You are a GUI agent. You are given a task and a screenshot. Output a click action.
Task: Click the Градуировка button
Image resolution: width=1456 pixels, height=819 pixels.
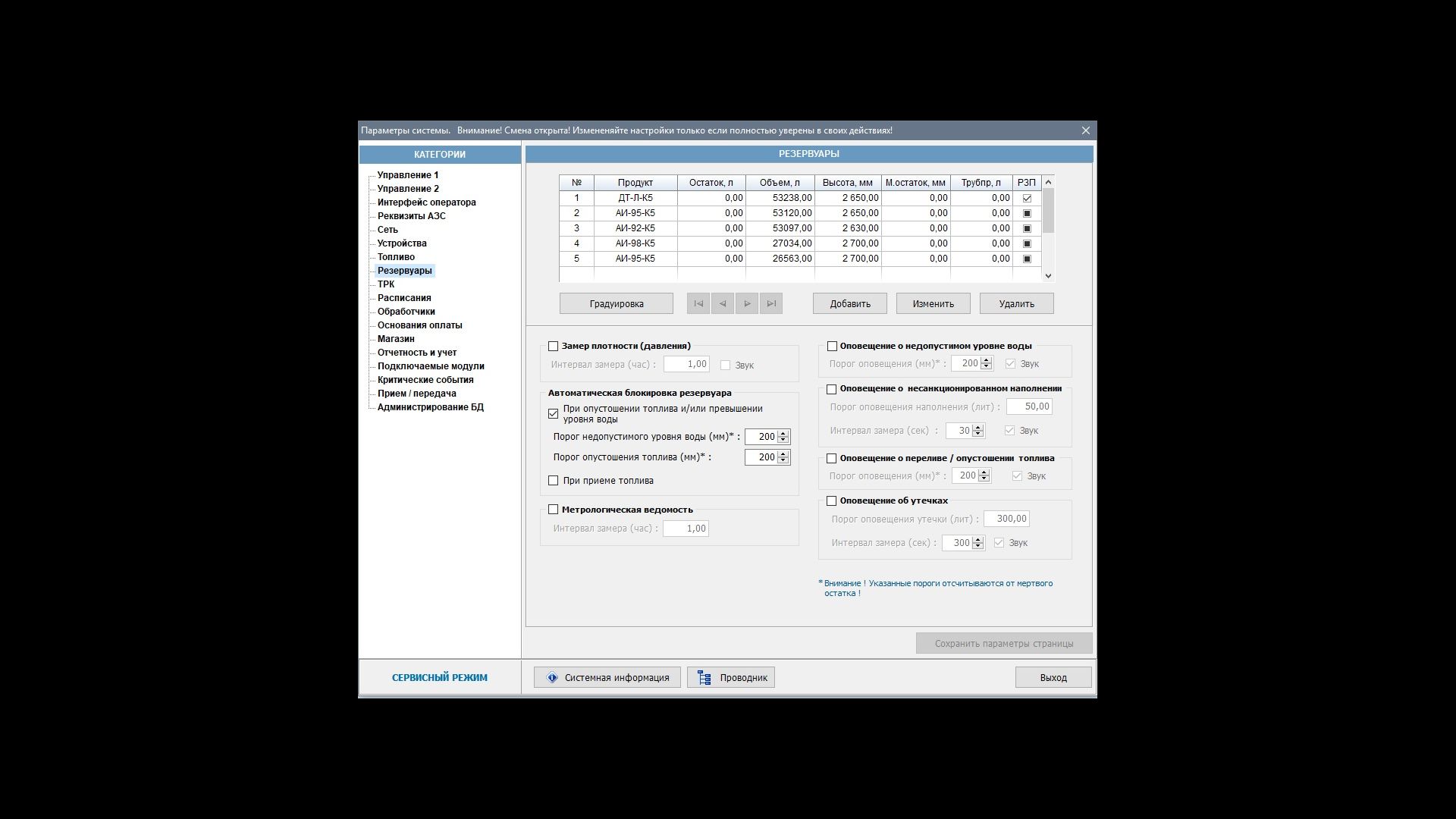pyautogui.click(x=616, y=303)
